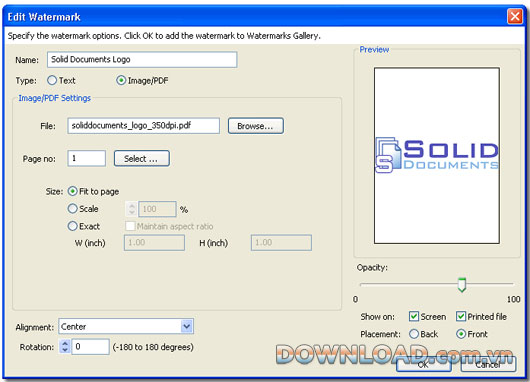
Task: Click the File path input field
Action: (x=143, y=126)
